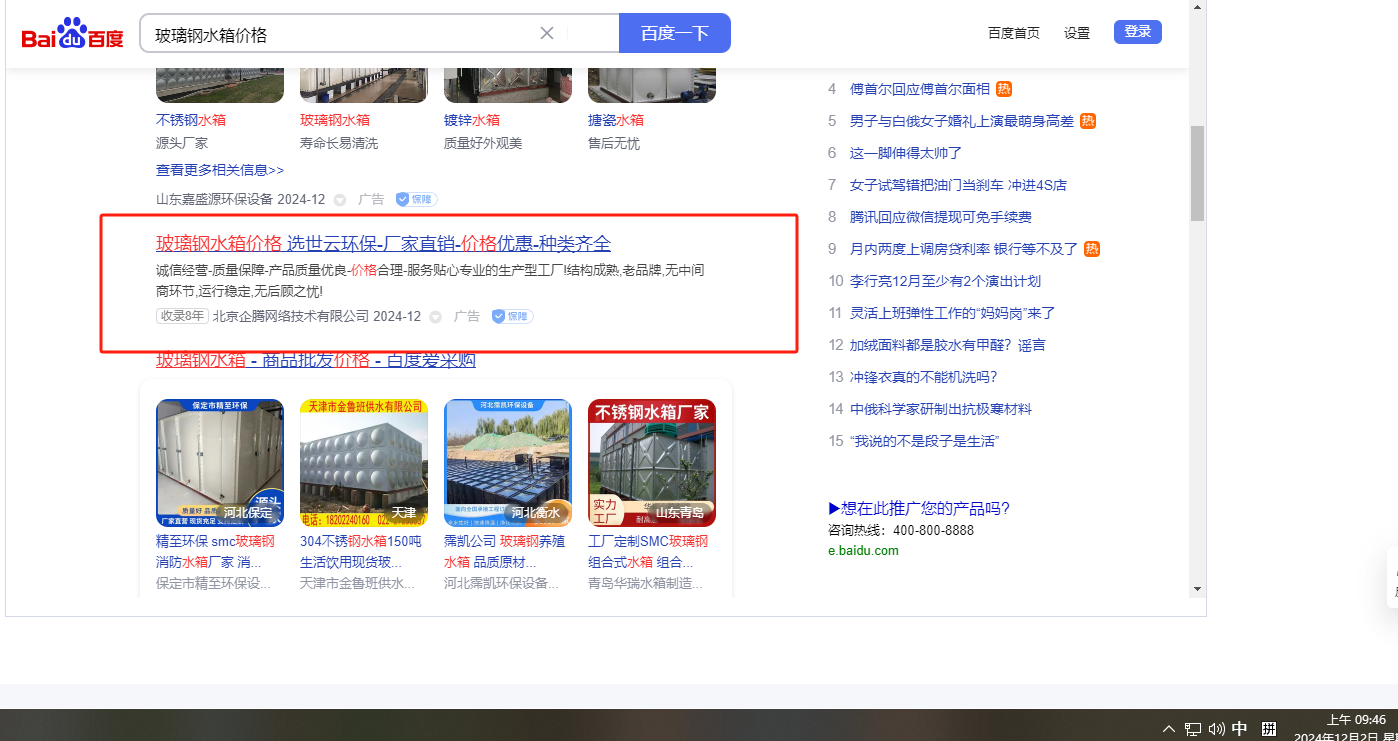Screen dimensions: 1398x741
Task: Click the page vertical scrollbar thumb
Action: (x=1197, y=173)
